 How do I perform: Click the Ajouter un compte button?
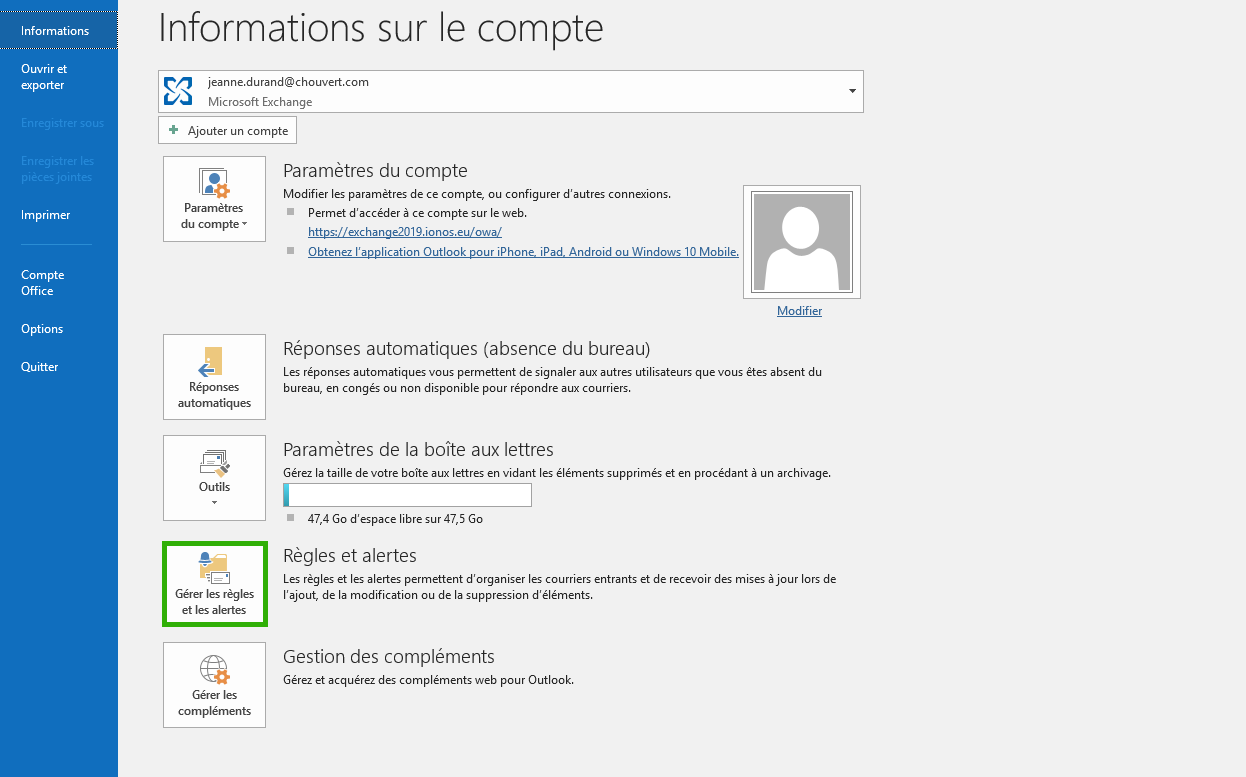point(227,131)
